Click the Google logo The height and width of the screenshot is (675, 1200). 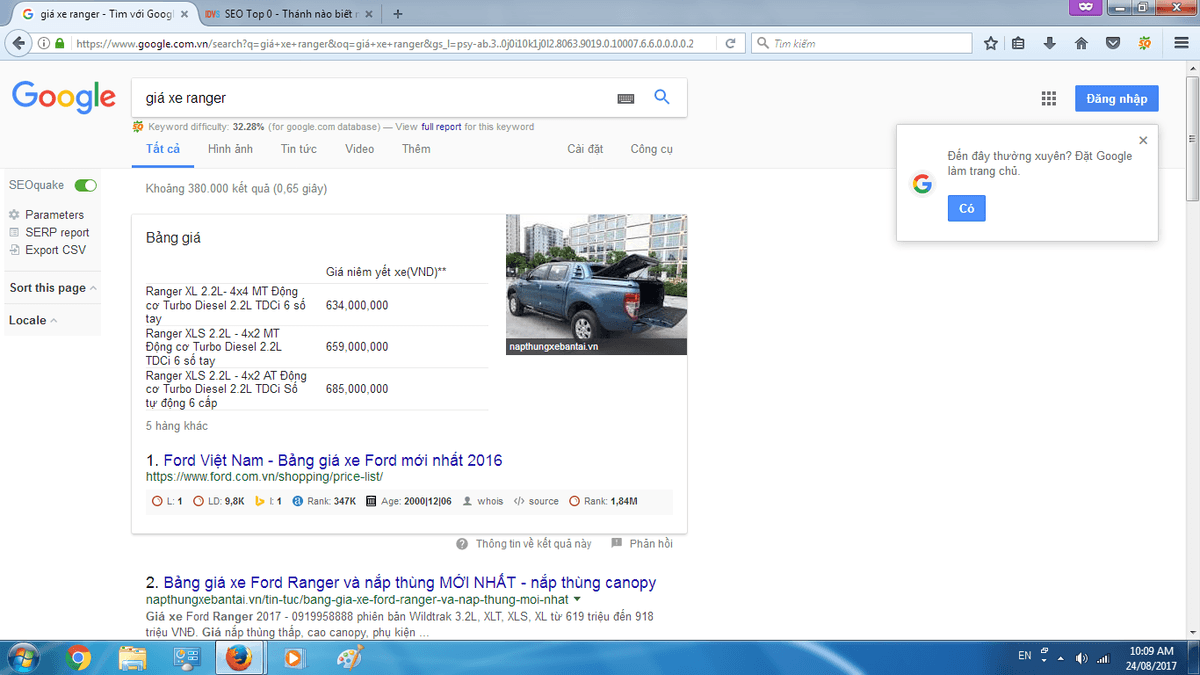click(x=64, y=97)
